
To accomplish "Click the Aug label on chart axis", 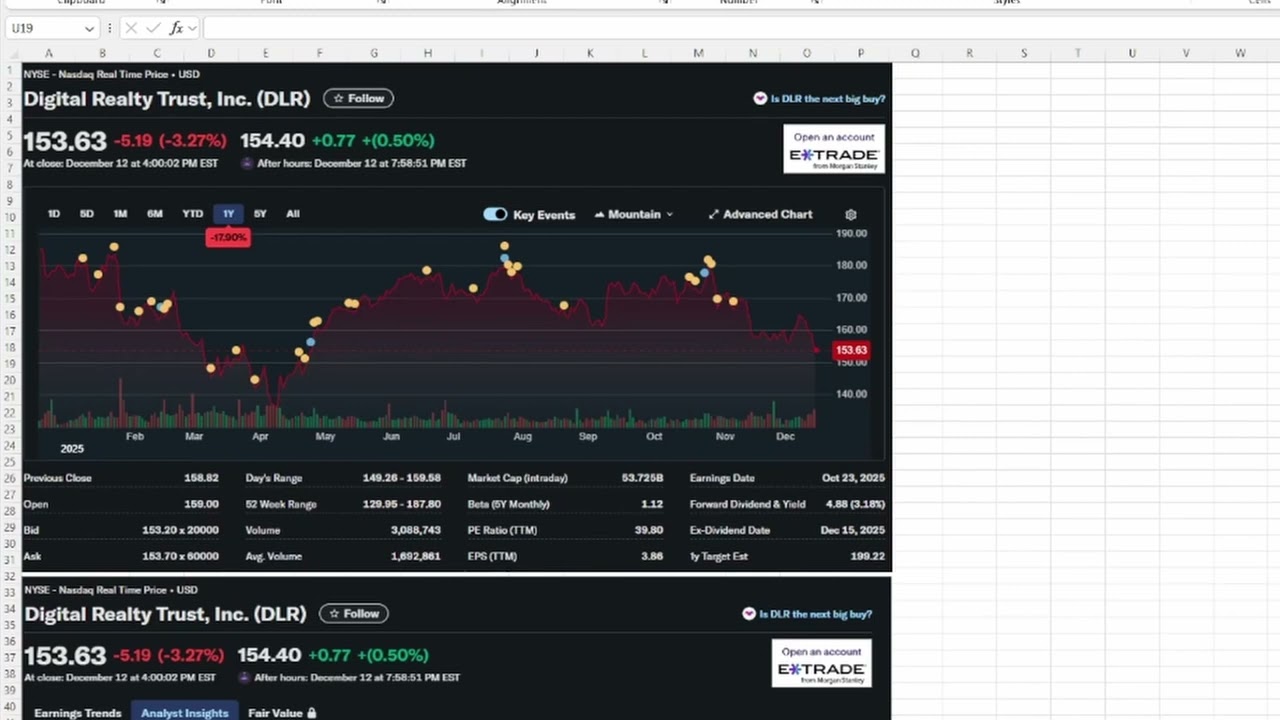I will [x=522, y=437].
